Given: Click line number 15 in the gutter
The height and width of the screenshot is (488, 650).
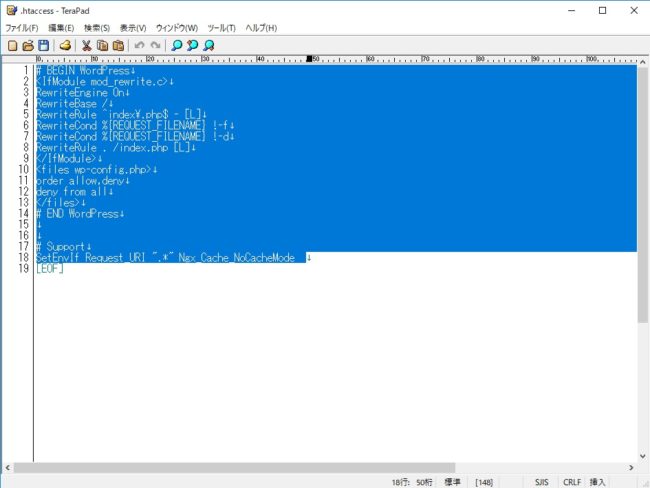Looking at the screenshot, I should (x=23, y=225).
